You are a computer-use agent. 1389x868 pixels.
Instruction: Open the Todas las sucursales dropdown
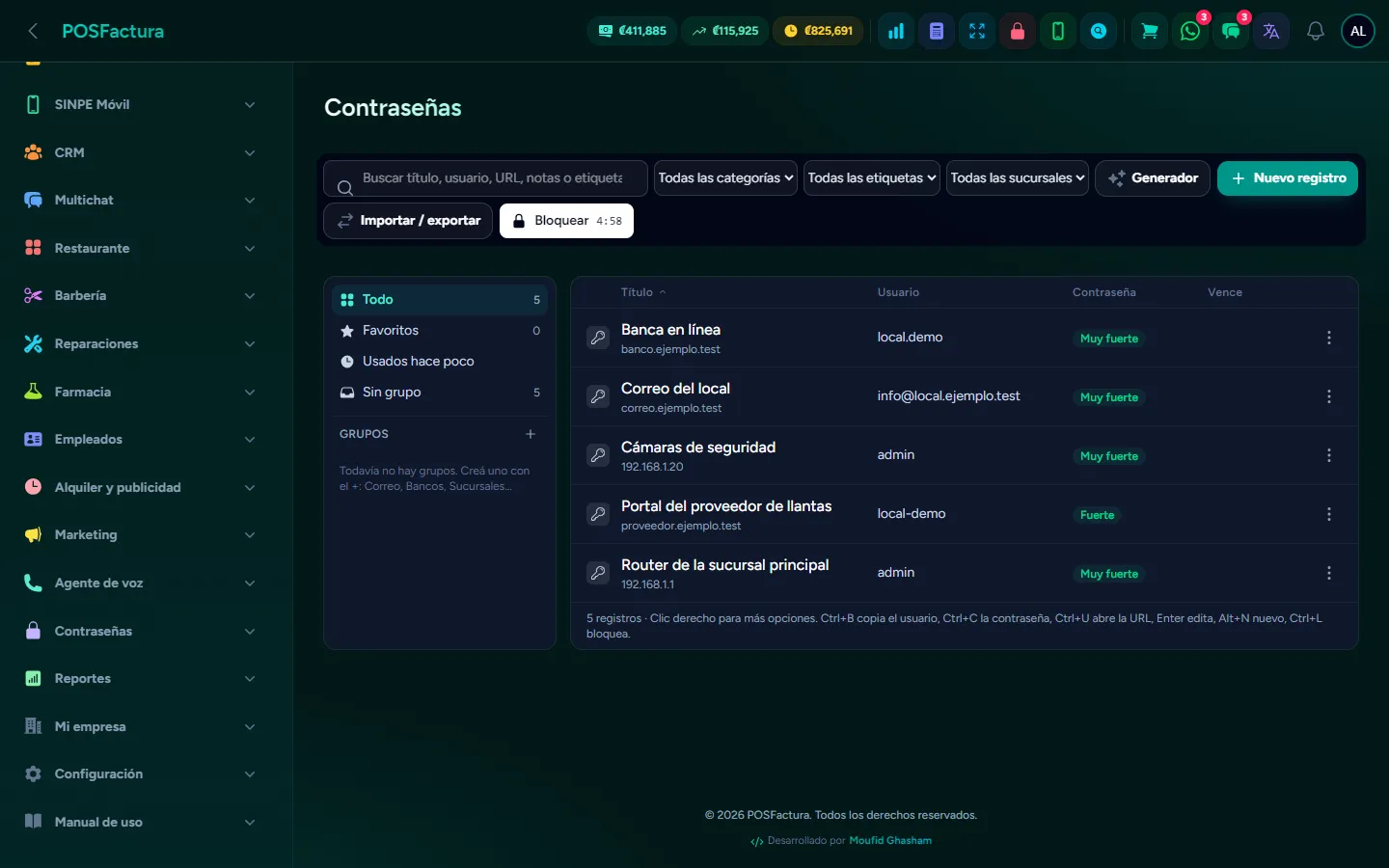coord(1018,177)
